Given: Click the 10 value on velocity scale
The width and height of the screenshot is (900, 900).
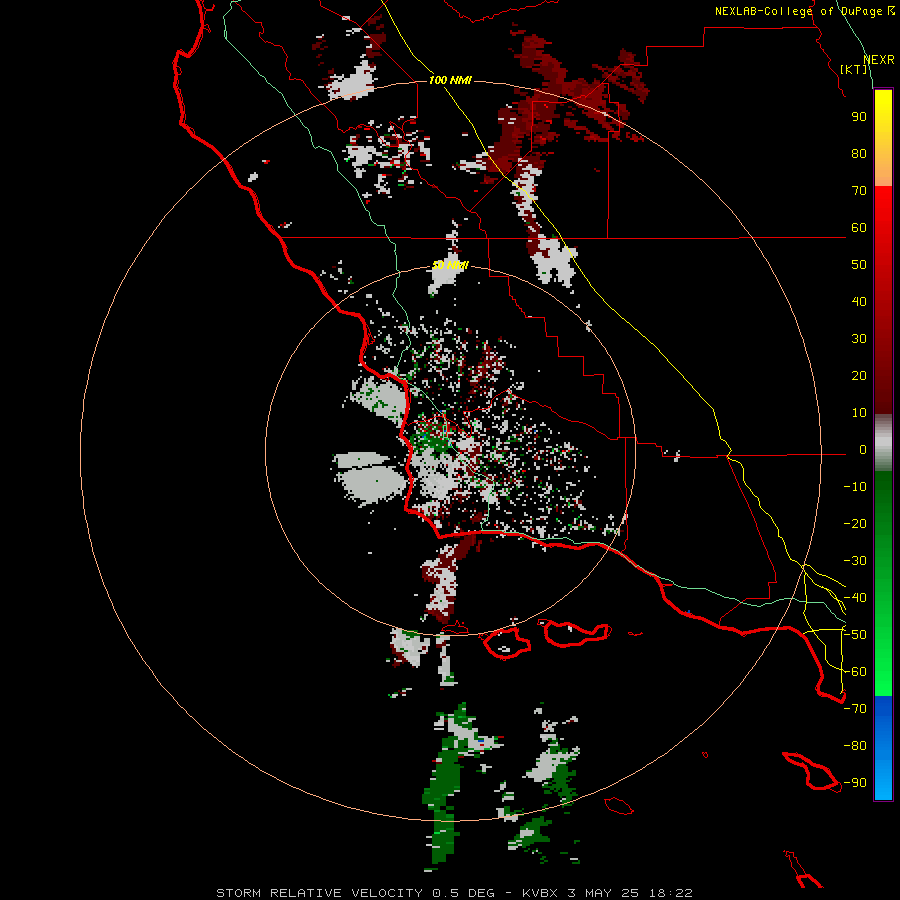Looking at the screenshot, I should [x=859, y=413].
